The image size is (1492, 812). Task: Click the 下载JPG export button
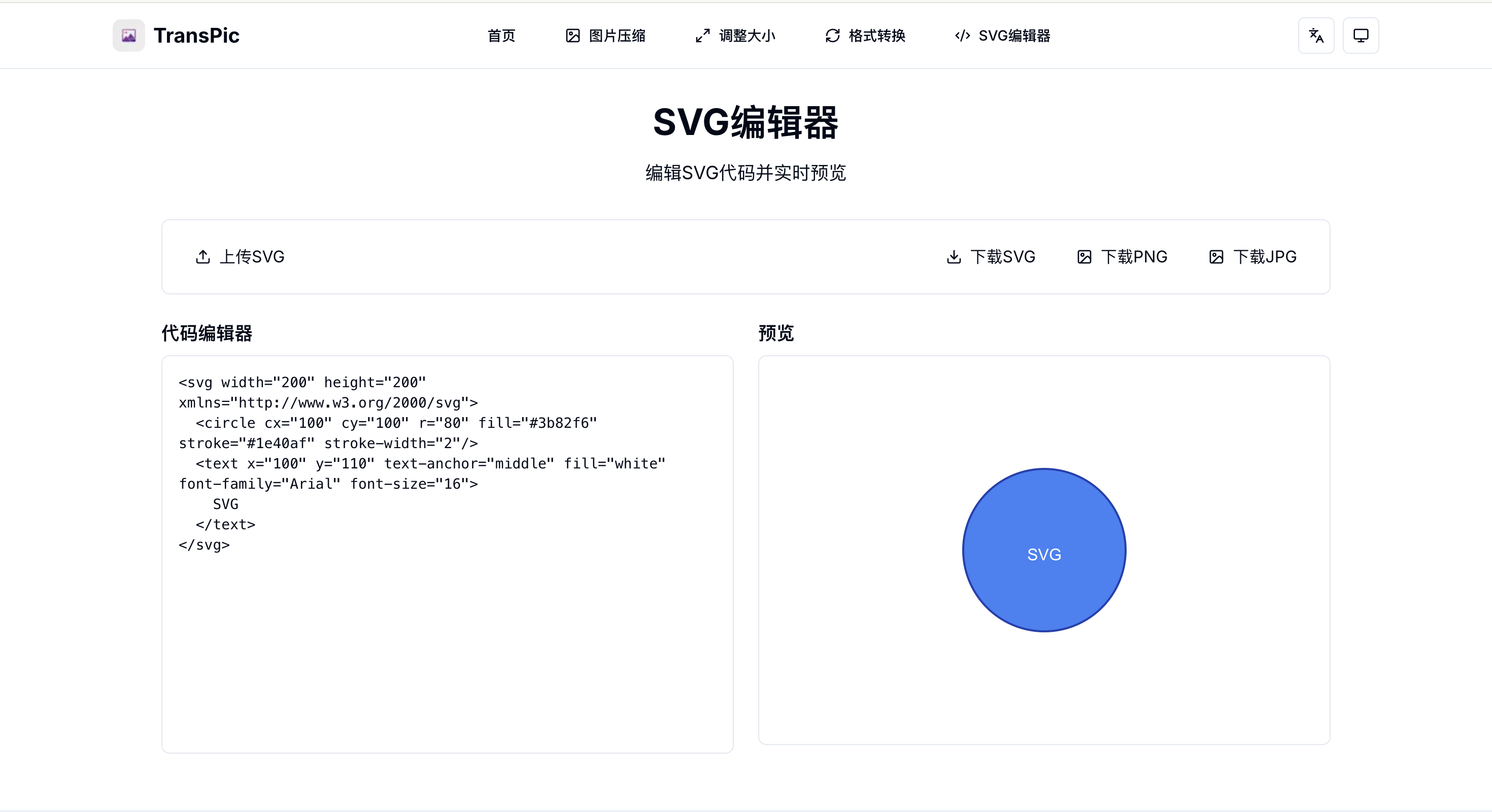pyautogui.click(x=1253, y=257)
